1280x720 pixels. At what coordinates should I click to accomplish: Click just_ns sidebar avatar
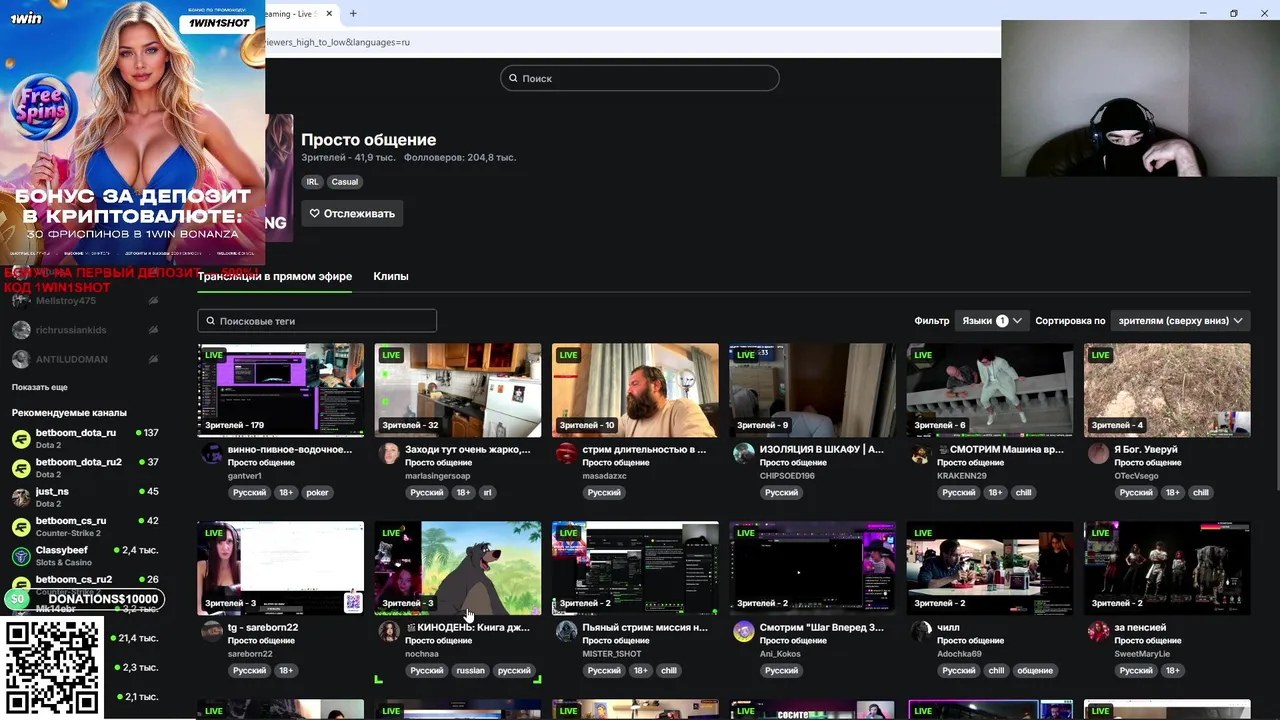[21, 497]
